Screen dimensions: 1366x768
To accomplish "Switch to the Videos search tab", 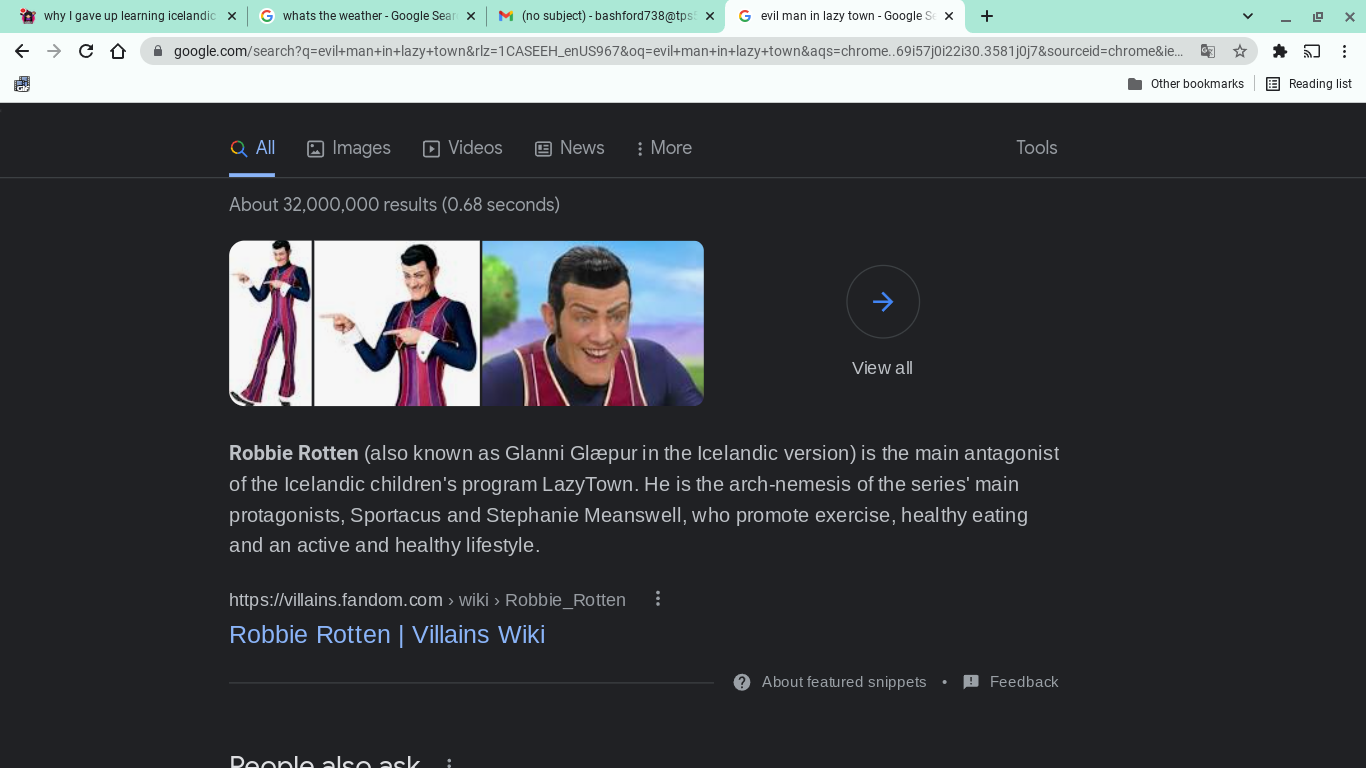I will [462, 148].
